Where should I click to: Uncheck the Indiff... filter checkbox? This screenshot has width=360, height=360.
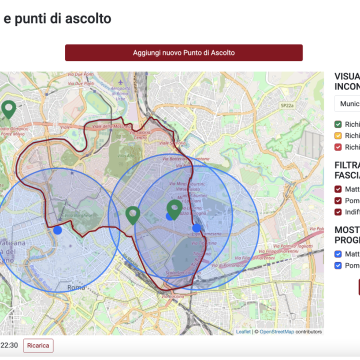pos(338,212)
